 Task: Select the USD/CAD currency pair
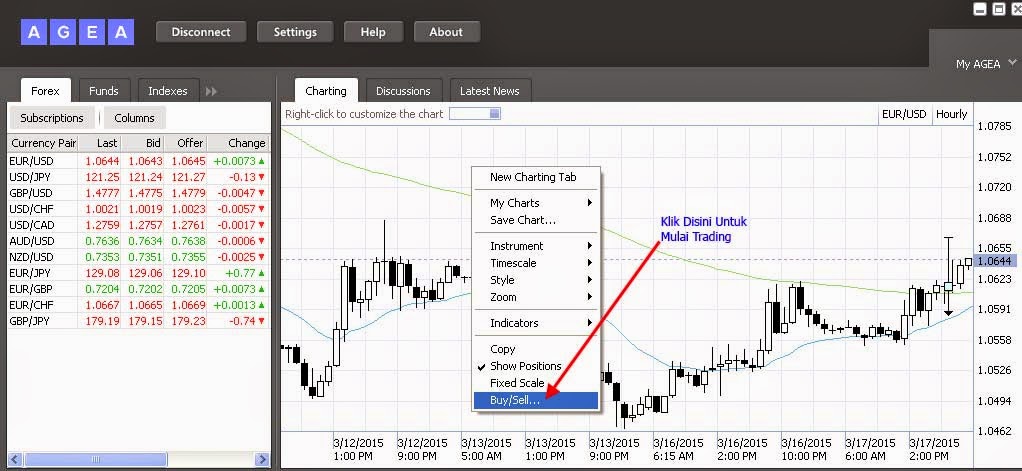(x=31, y=225)
